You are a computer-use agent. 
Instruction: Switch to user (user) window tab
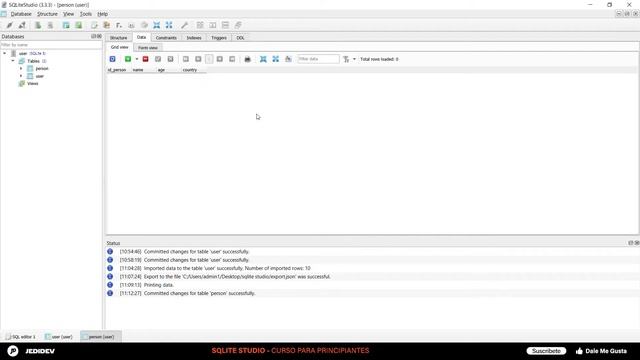59,337
